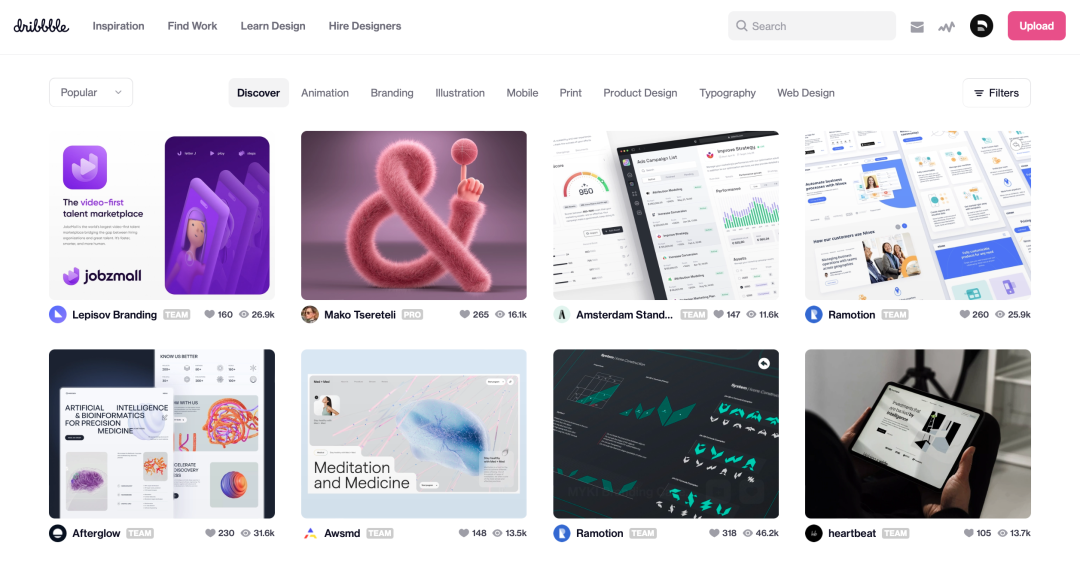
Task: Click the Dribbble logo
Action: click(x=41, y=25)
